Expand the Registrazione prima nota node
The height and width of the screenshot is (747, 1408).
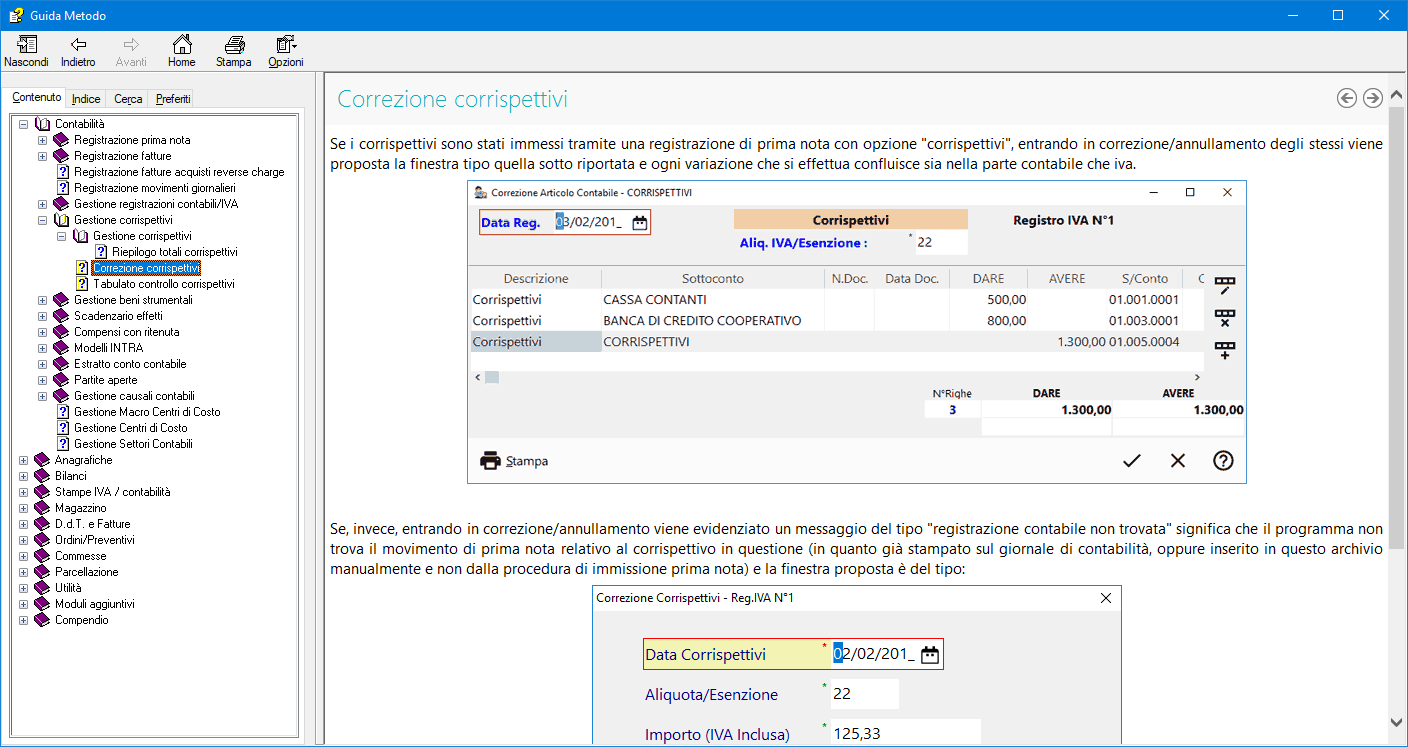pos(42,140)
